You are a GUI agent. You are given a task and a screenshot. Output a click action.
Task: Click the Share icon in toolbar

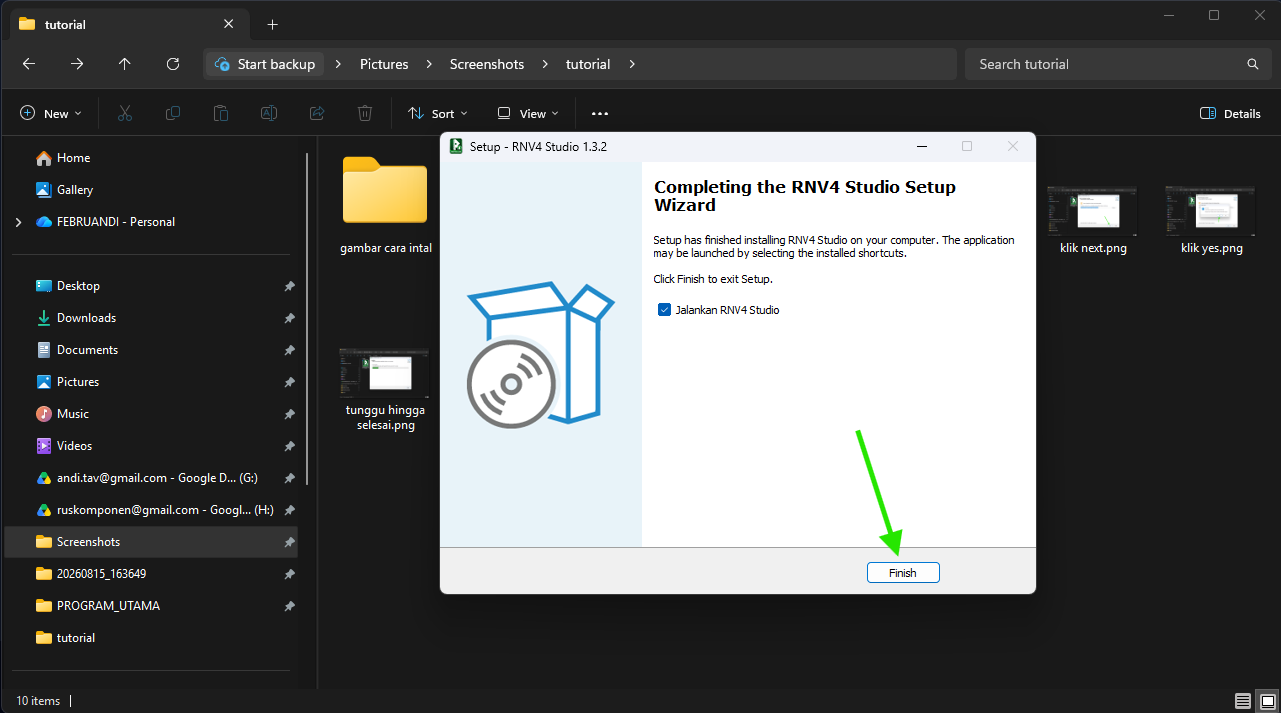pyautogui.click(x=317, y=114)
